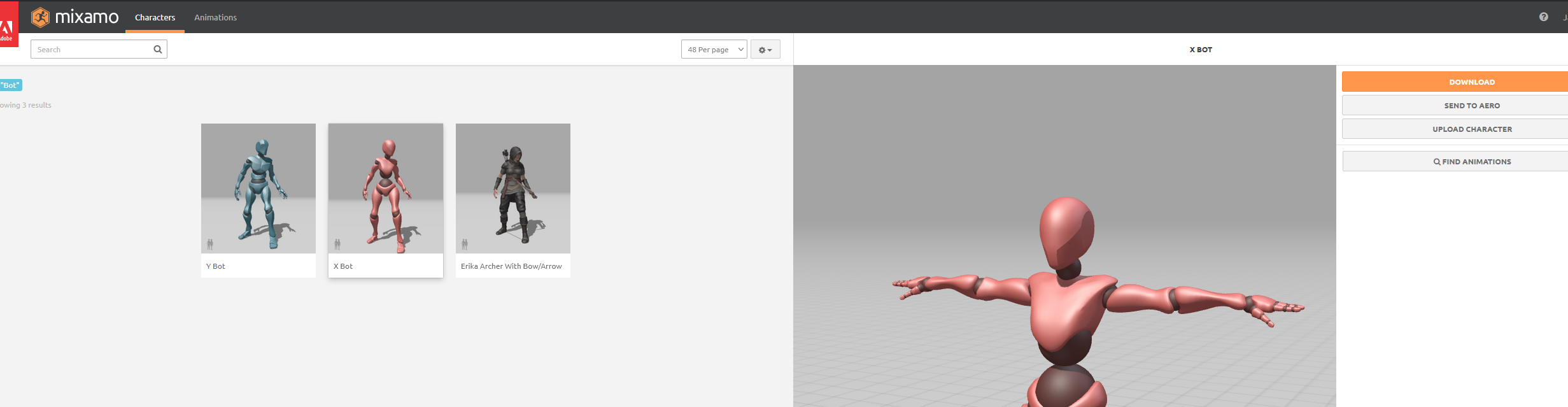Viewport: 1568px width, 407px height.
Task: Click the "X Bot" label text
Action: pyautogui.click(x=343, y=266)
